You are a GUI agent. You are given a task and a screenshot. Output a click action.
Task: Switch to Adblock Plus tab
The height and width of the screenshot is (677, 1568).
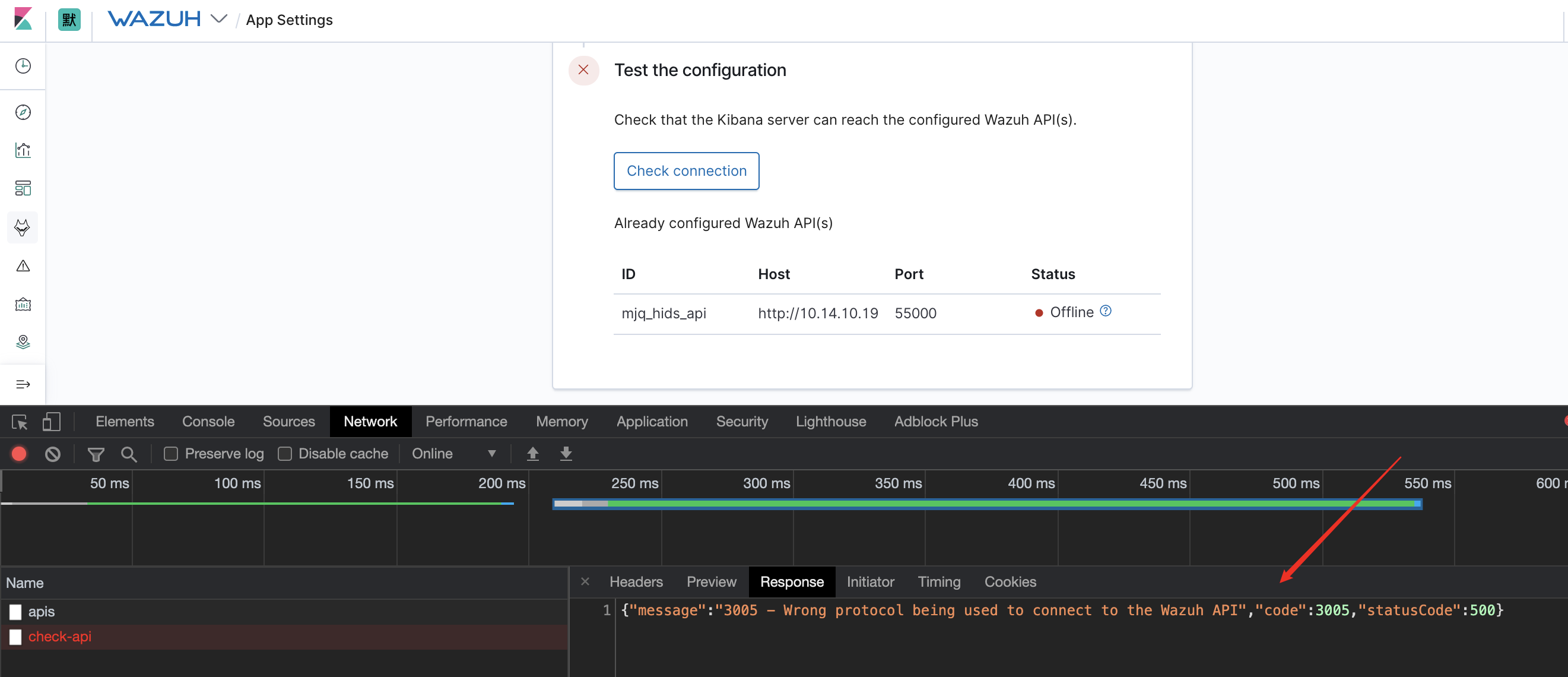coord(936,421)
